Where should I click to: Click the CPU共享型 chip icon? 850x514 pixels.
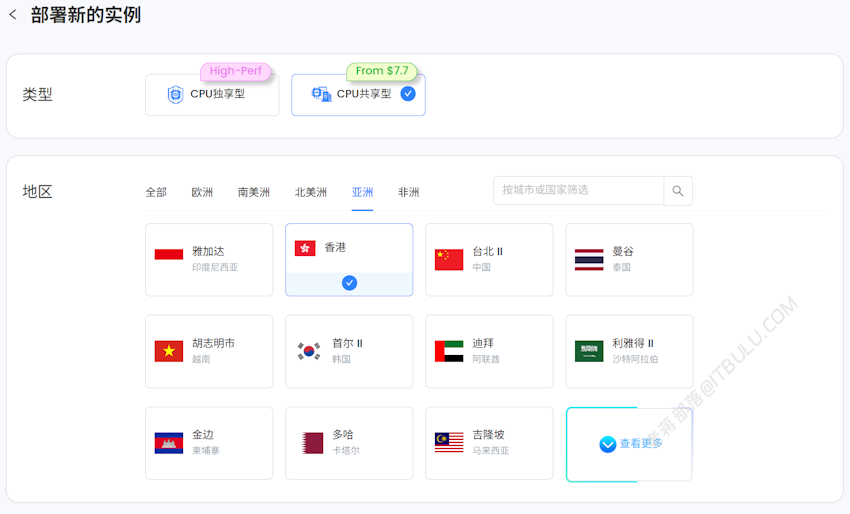tap(321, 94)
